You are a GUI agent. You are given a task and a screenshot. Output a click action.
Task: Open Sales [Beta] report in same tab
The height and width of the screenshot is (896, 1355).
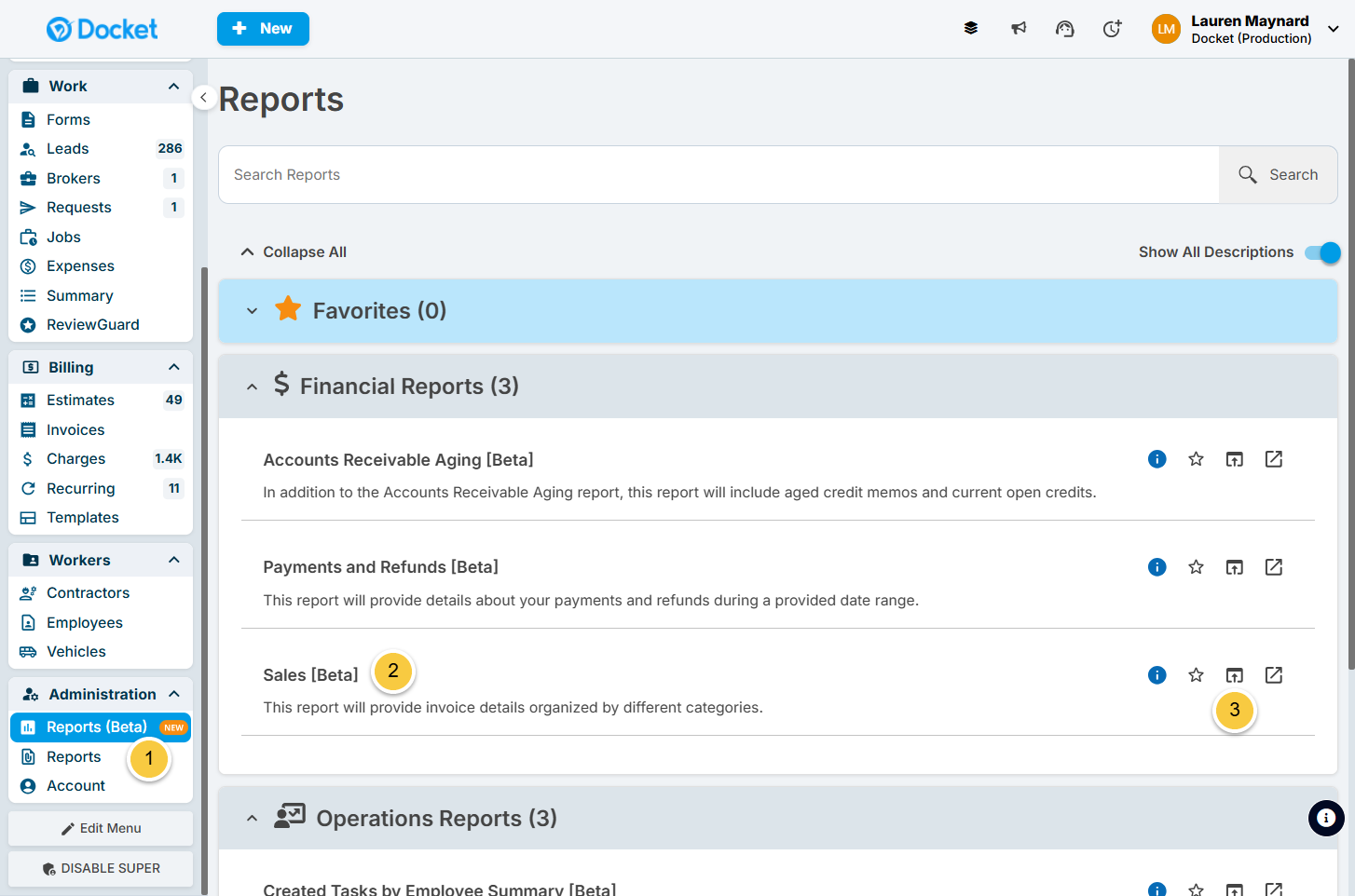tap(1235, 675)
